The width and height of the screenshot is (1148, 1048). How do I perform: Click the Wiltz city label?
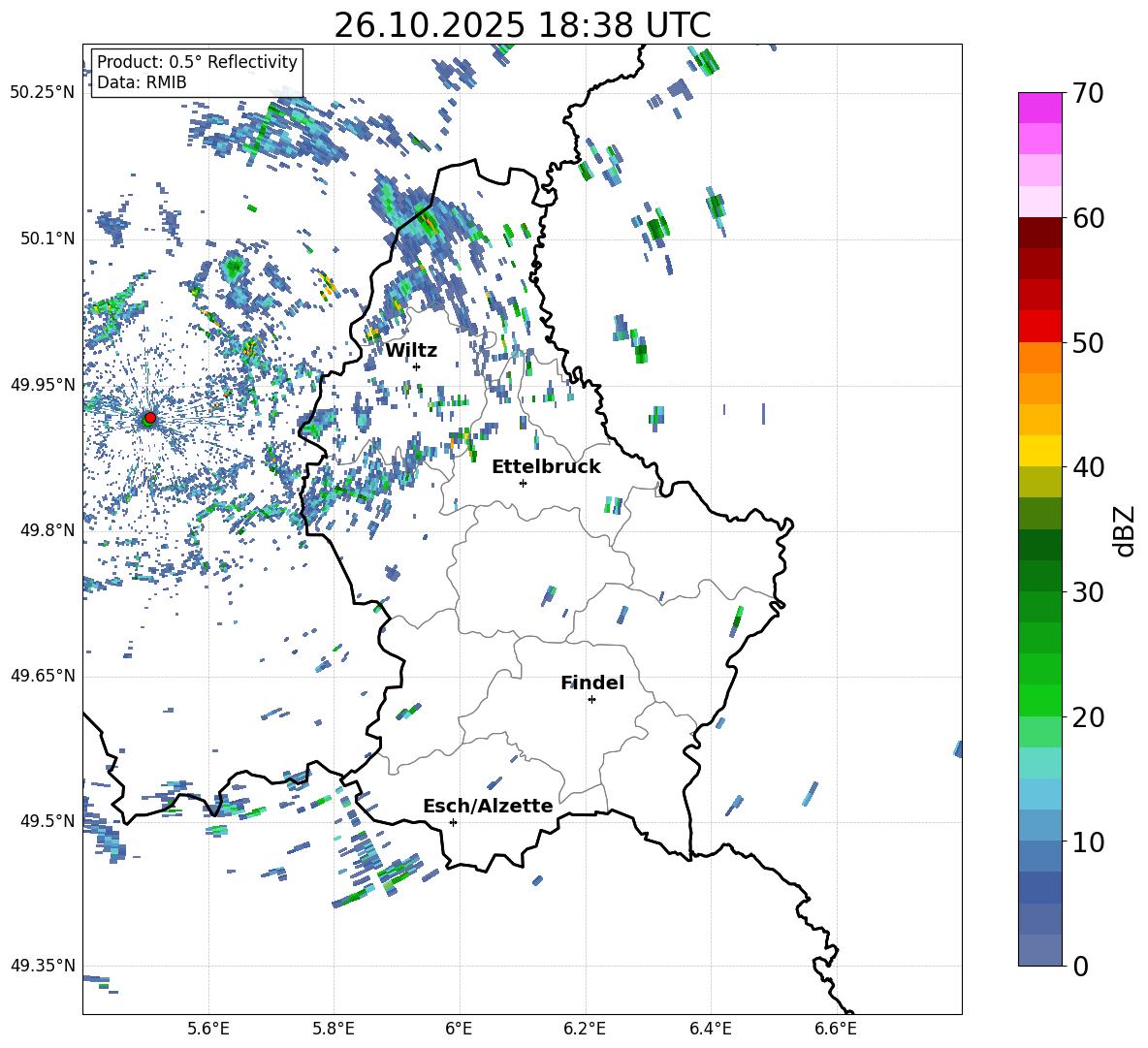coord(411,351)
